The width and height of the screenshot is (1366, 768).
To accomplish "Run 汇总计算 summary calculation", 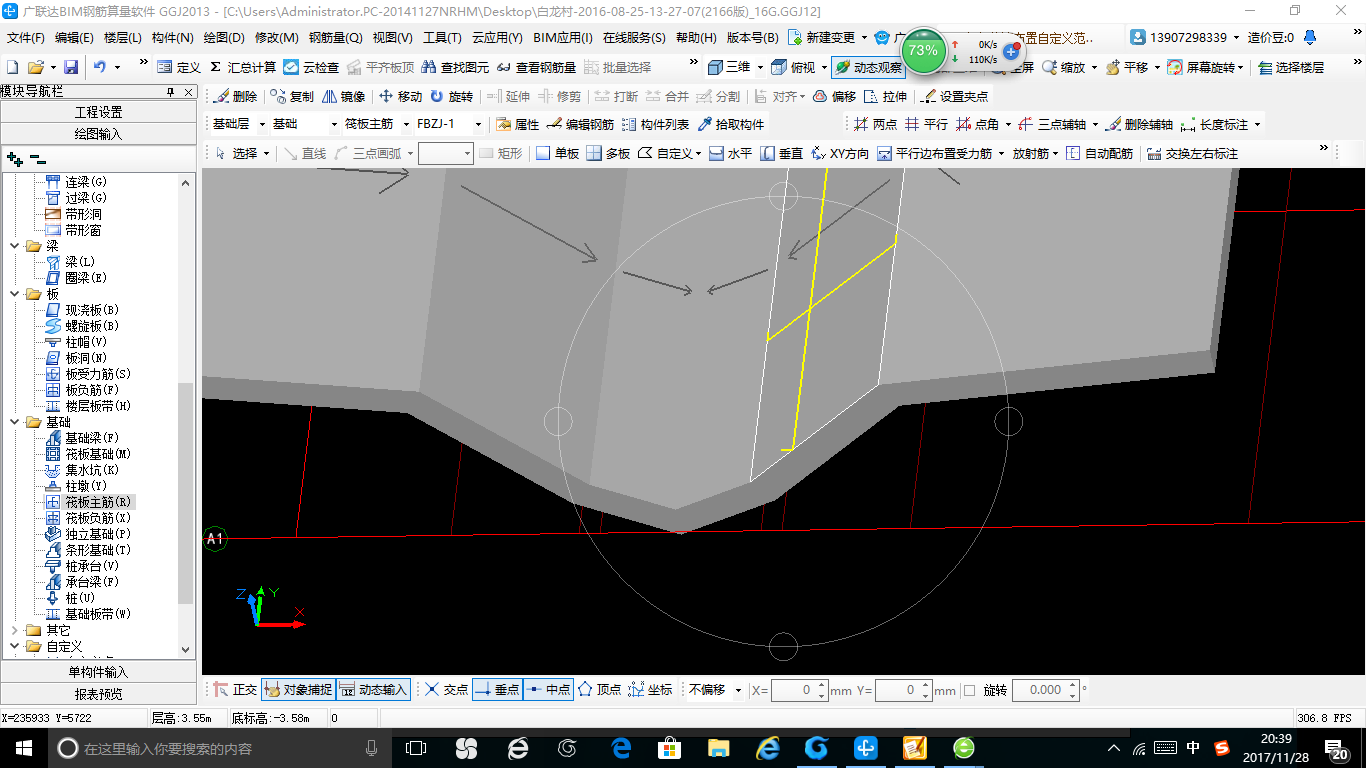I will click(243, 67).
